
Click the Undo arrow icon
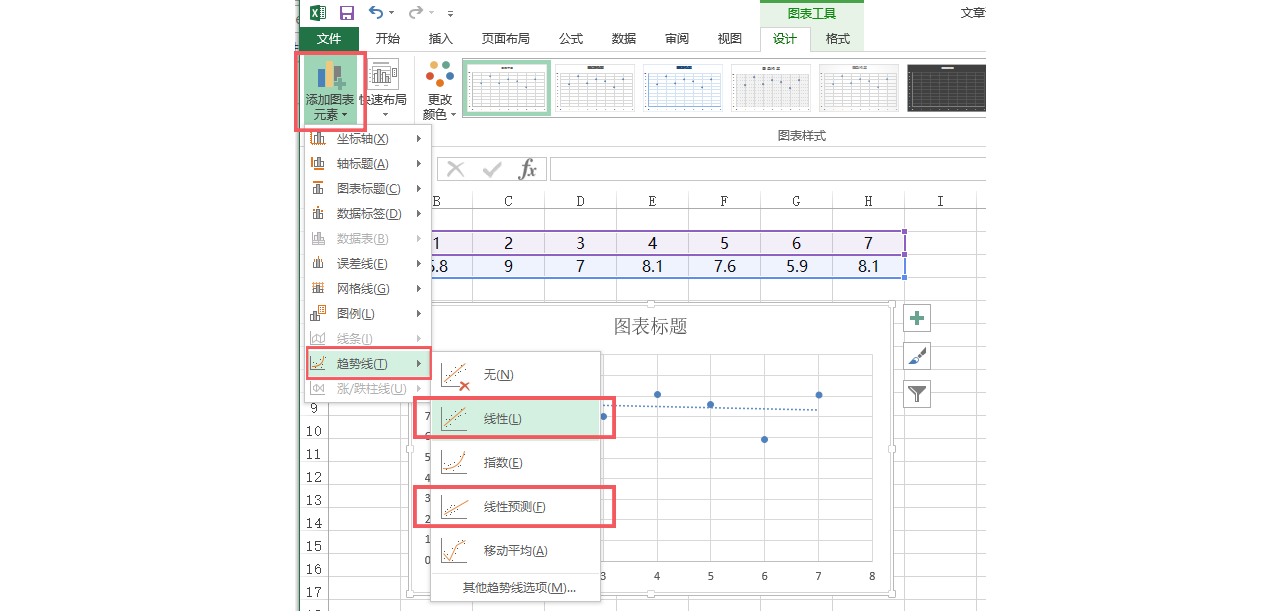(376, 13)
